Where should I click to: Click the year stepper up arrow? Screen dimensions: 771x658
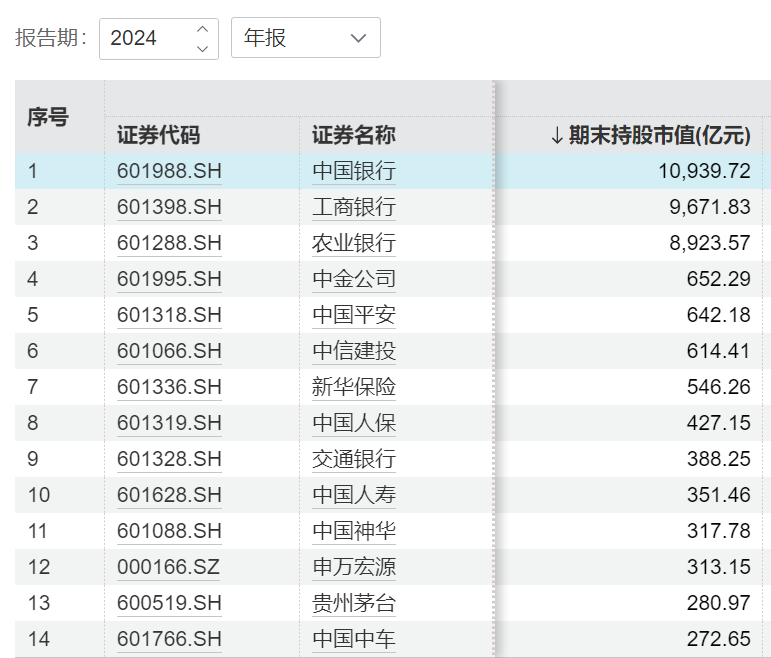pos(203,29)
